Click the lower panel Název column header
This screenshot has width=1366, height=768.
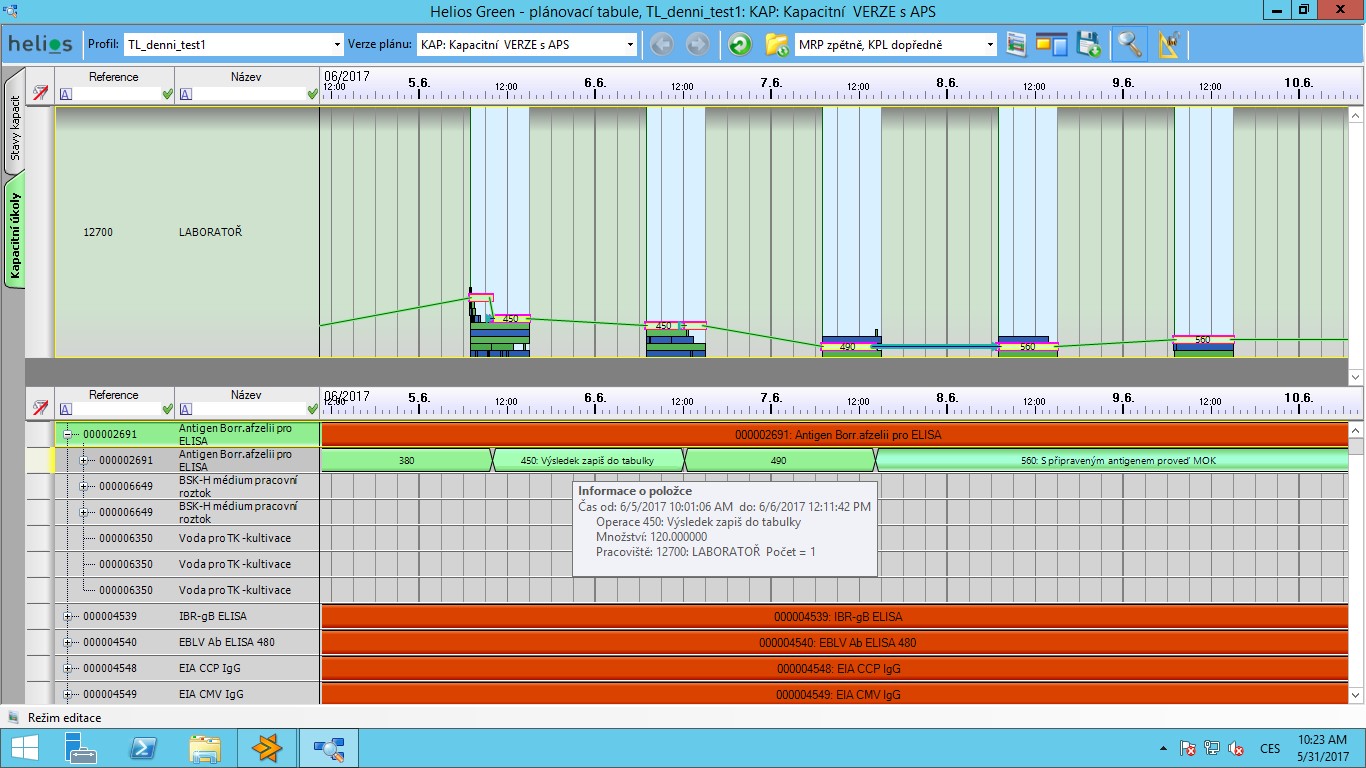coord(246,395)
